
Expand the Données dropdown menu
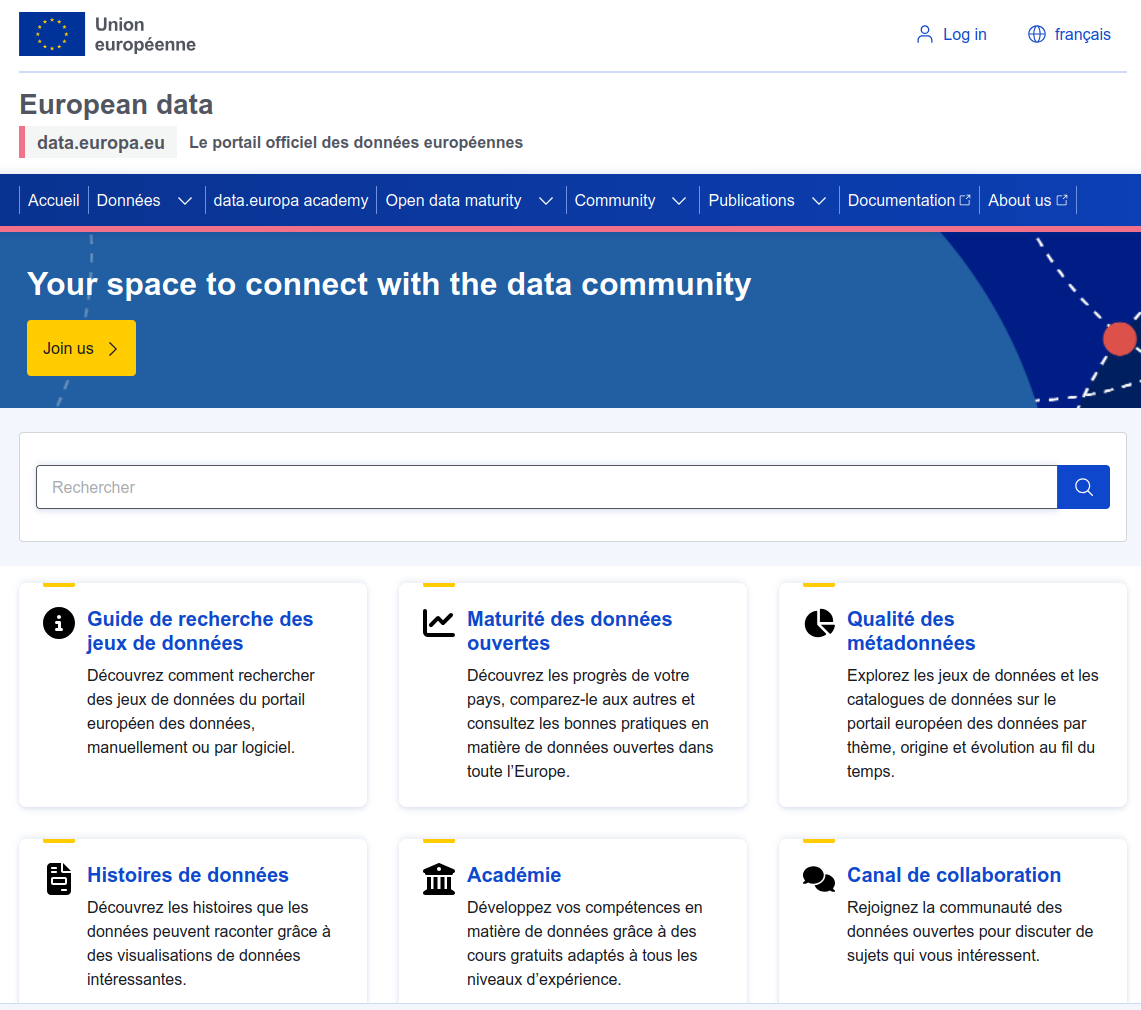pos(184,201)
